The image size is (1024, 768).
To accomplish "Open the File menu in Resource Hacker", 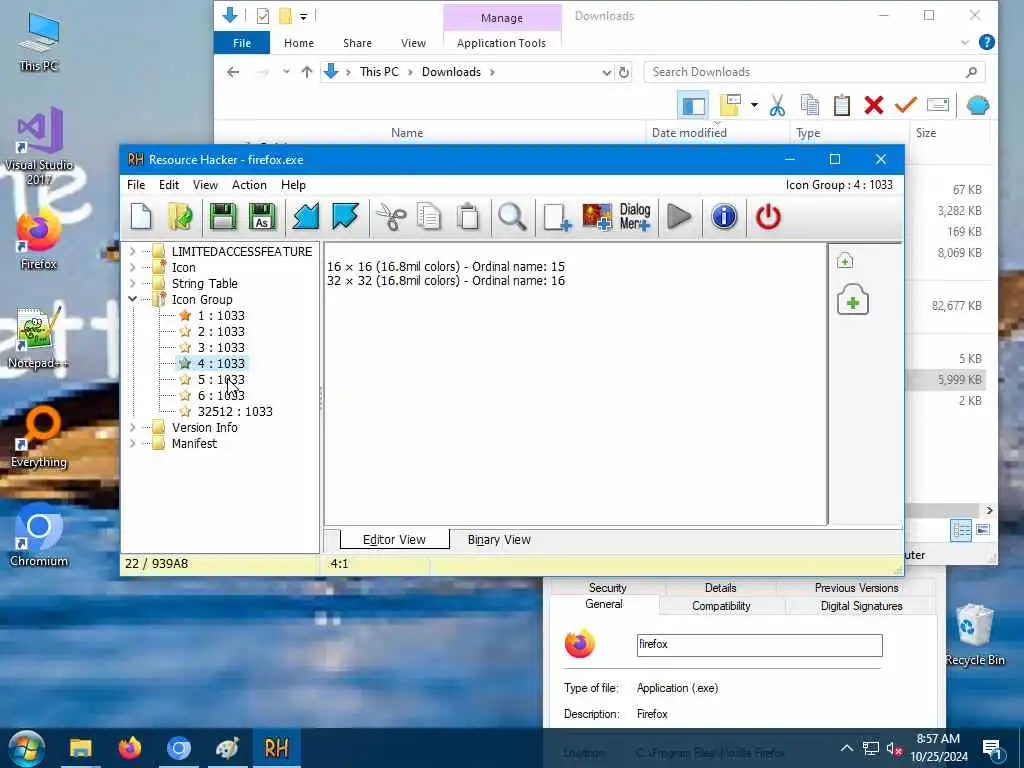I will point(136,185).
